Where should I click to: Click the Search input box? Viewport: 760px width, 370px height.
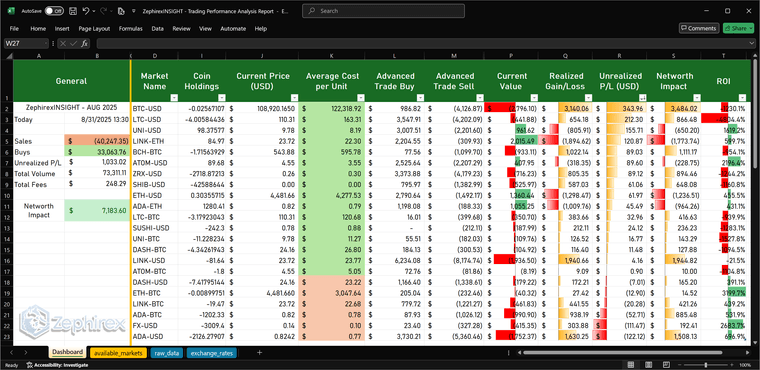383,11
